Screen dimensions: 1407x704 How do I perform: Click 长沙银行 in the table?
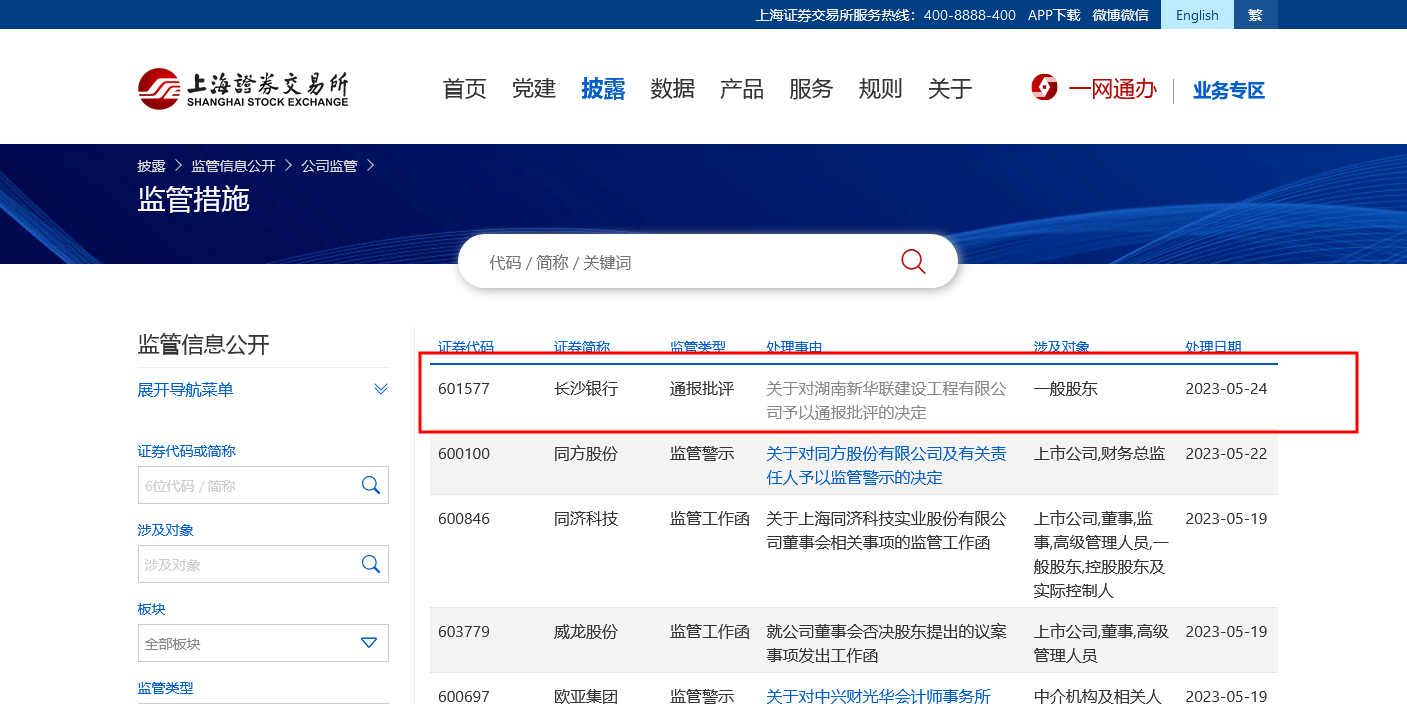point(586,389)
